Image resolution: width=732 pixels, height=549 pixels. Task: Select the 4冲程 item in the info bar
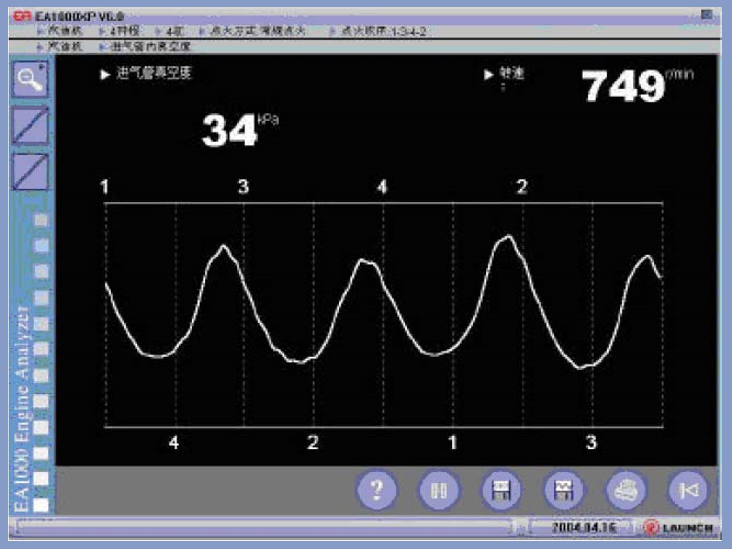pyautogui.click(x=128, y=32)
